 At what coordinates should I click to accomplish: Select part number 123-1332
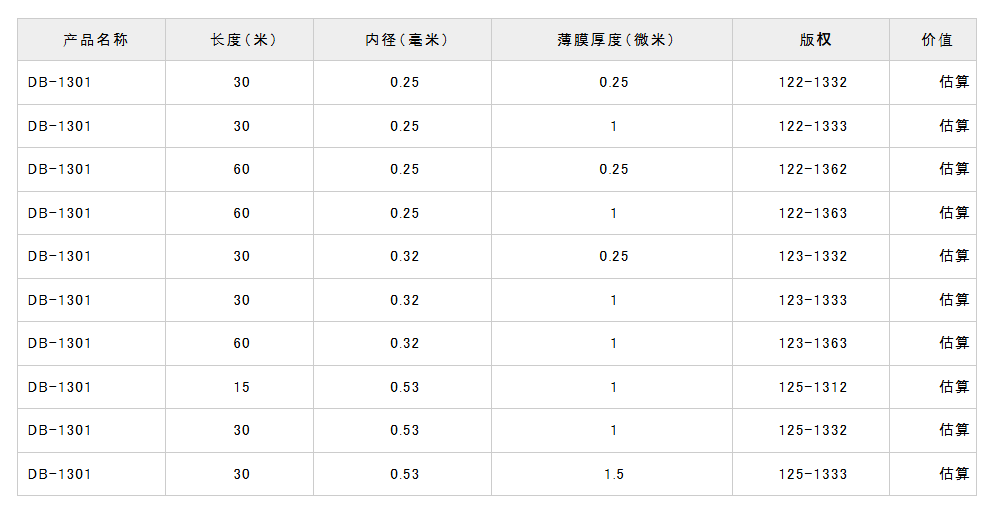pos(813,256)
